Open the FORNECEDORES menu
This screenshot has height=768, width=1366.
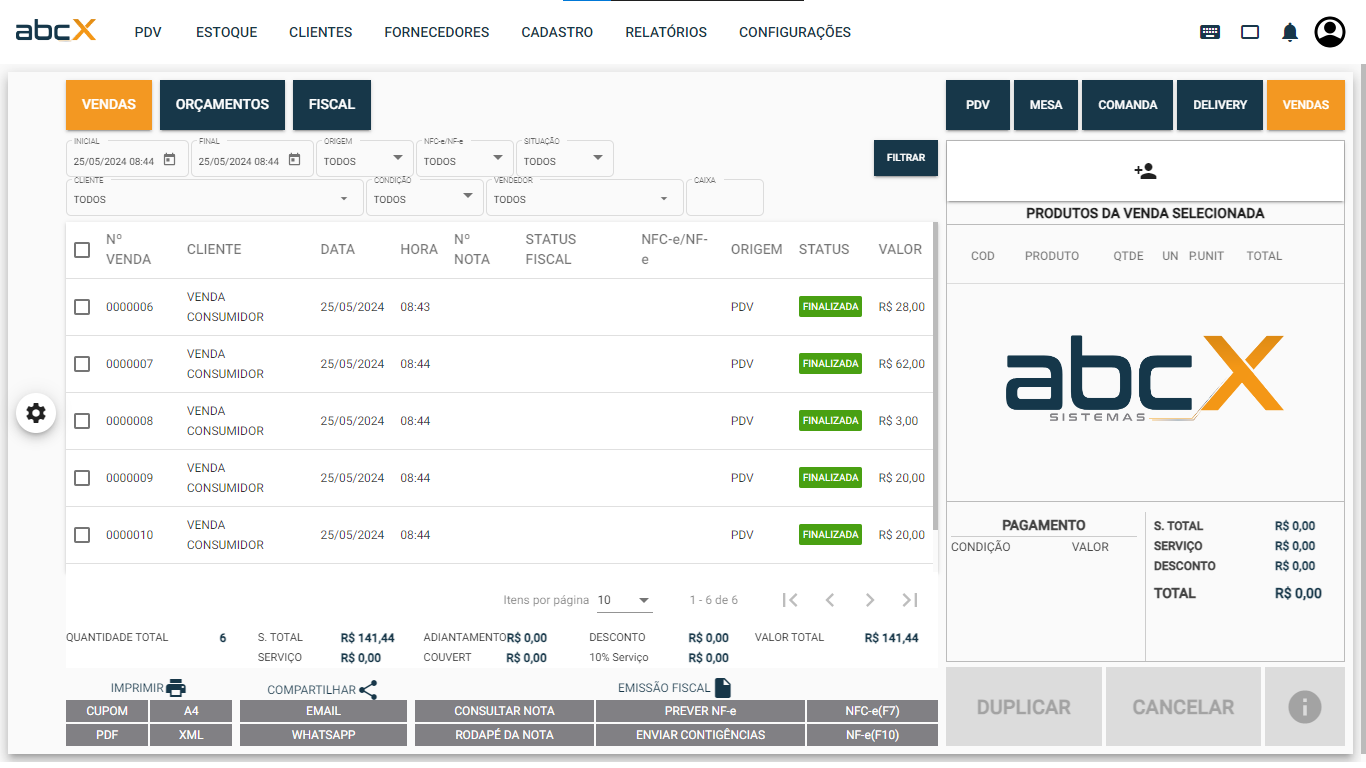pos(437,32)
